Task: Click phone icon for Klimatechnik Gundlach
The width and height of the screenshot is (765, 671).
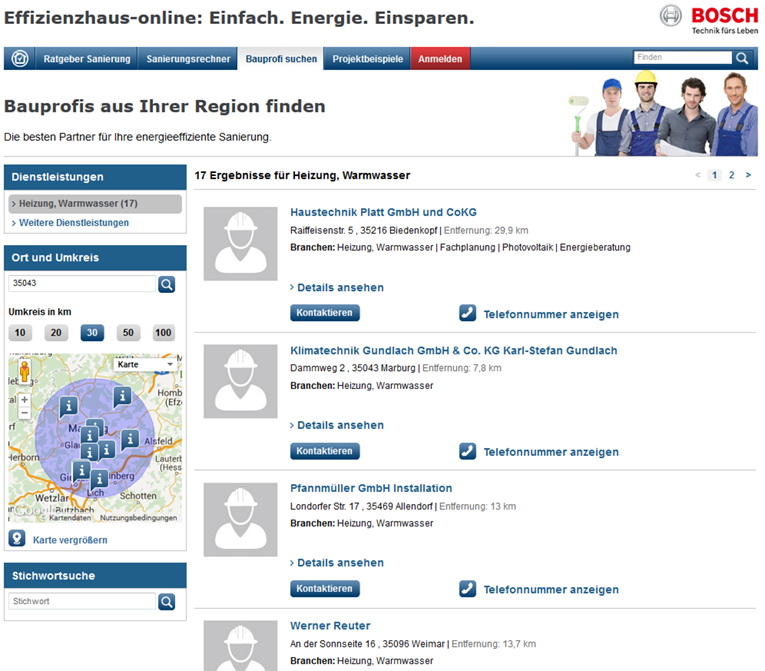Action: [x=467, y=451]
